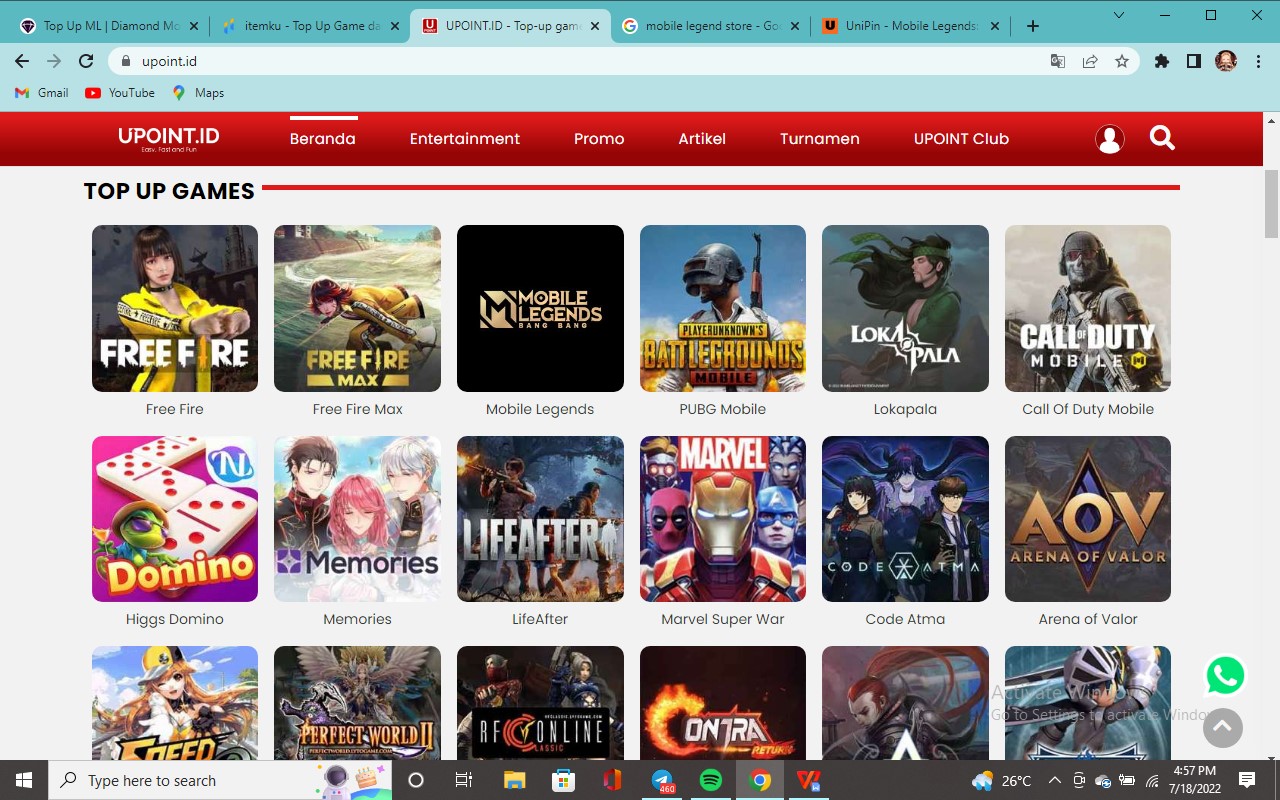
Task: Close the UPOINT.ID browser tab
Action: tap(593, 26)
